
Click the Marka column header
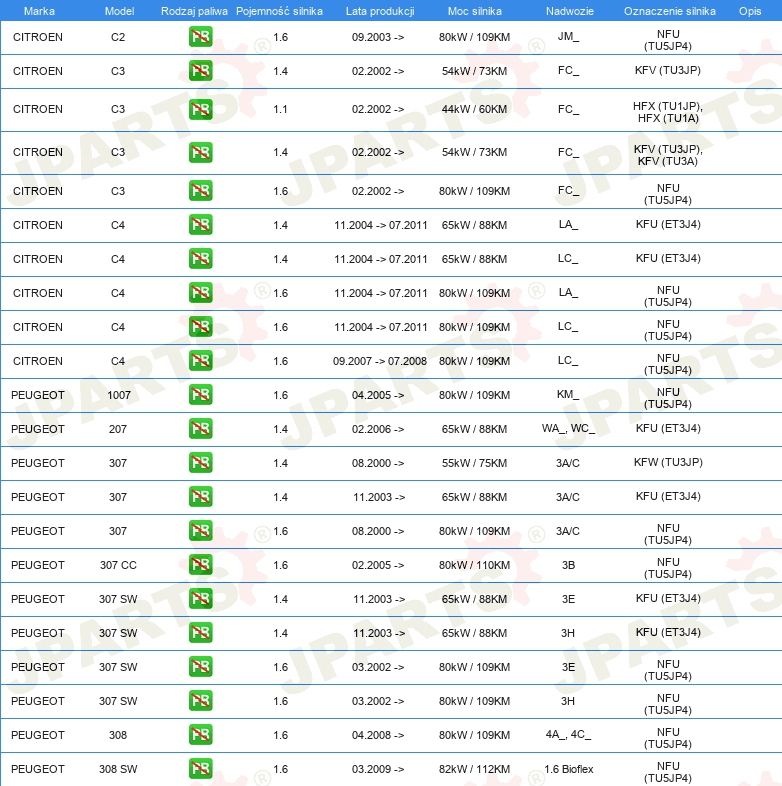click(x=39, y=11)
